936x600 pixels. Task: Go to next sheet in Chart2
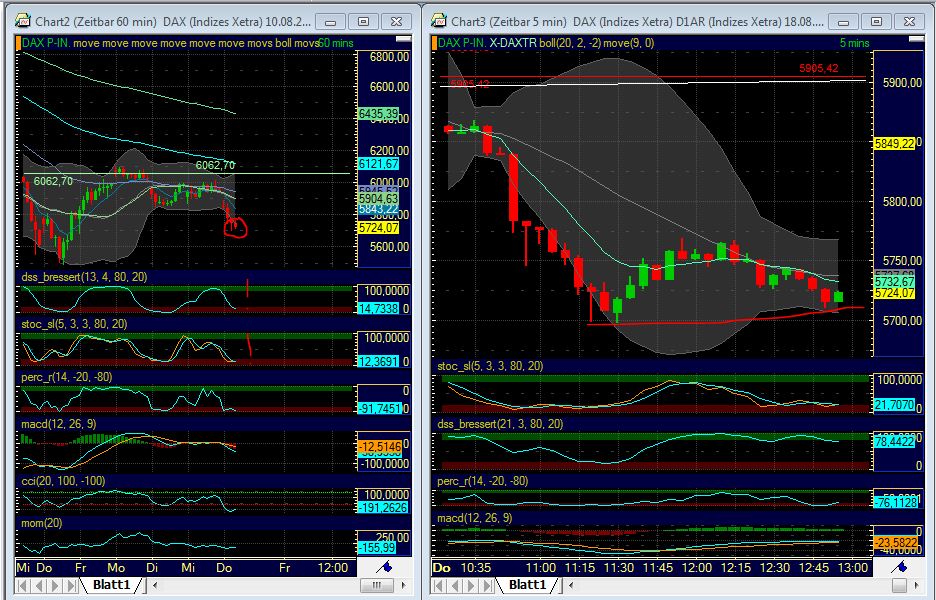coord(56,586)
